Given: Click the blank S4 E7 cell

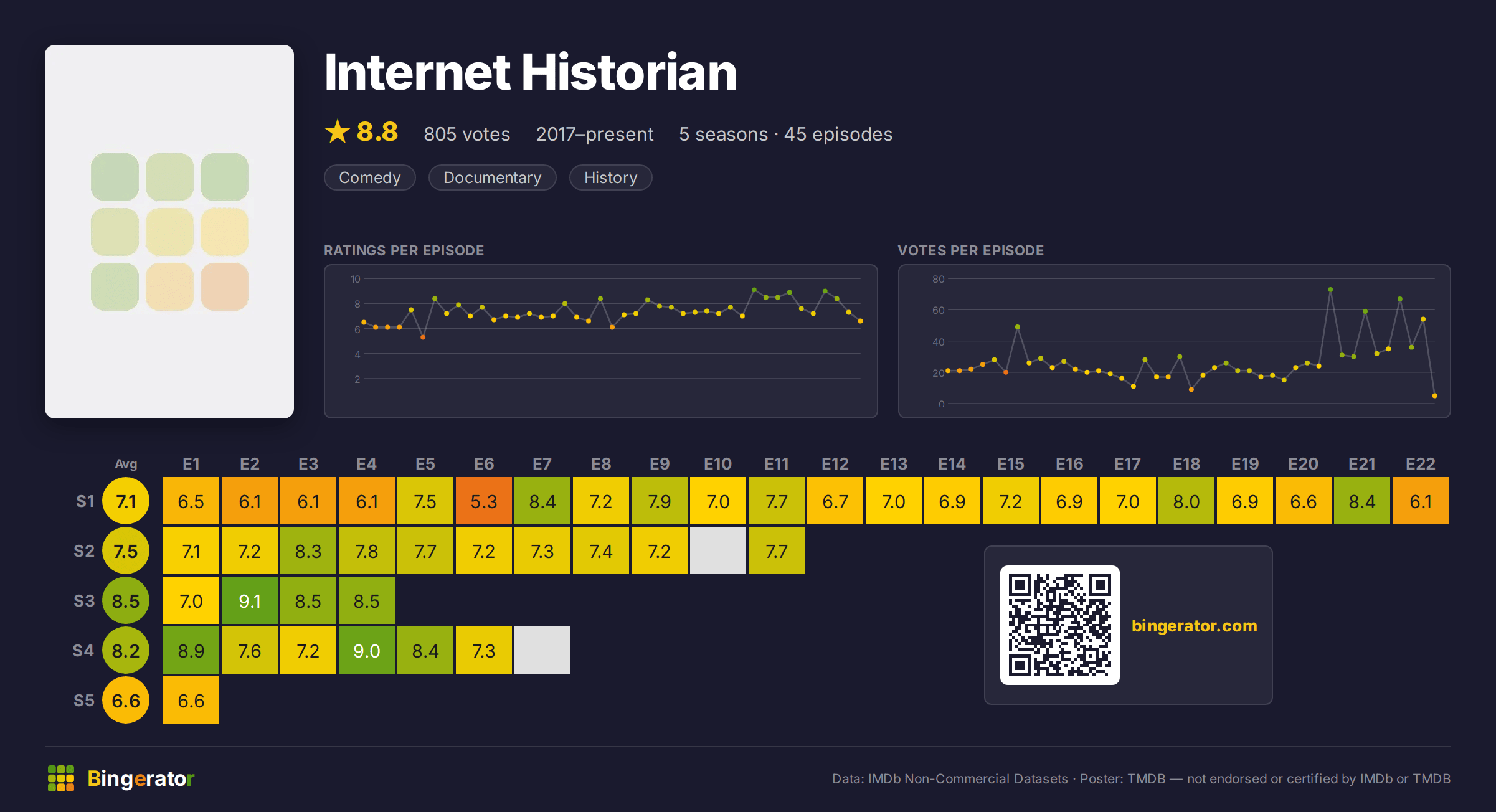Looking at the screenshot, I should tap(542, 650).
